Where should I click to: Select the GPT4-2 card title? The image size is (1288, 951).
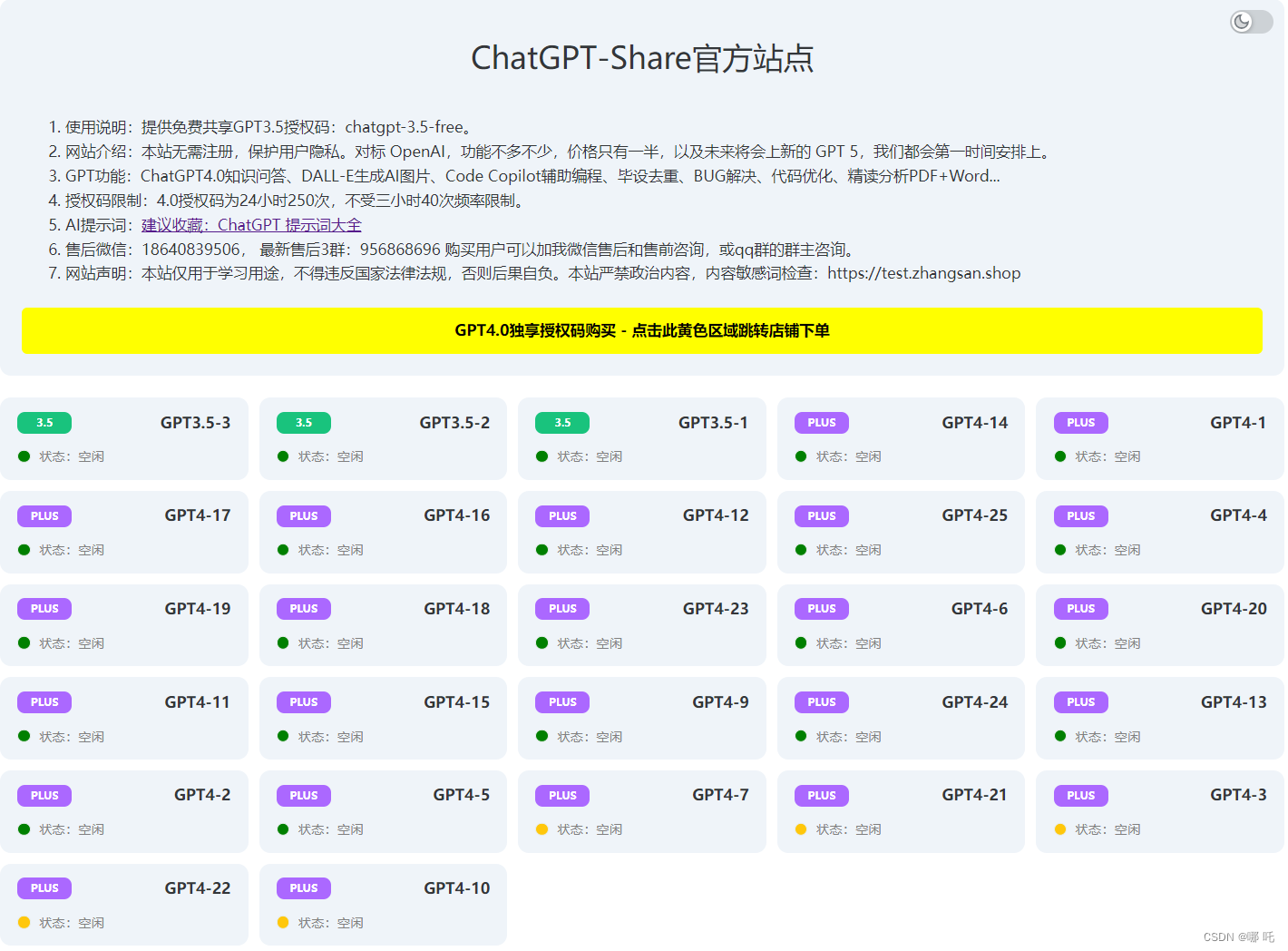[x=202, y=795]
